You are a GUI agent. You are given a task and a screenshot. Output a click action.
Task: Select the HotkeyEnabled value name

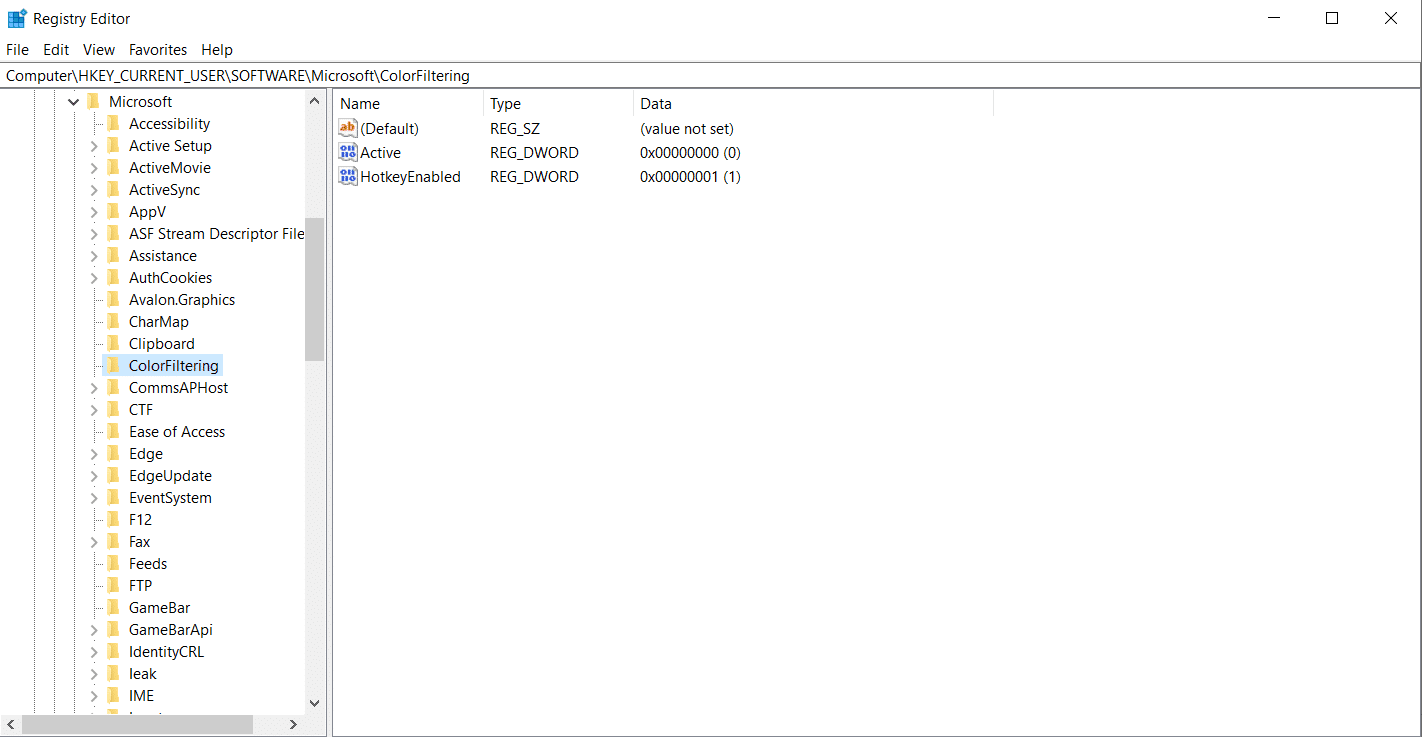(x=410, y=176)
